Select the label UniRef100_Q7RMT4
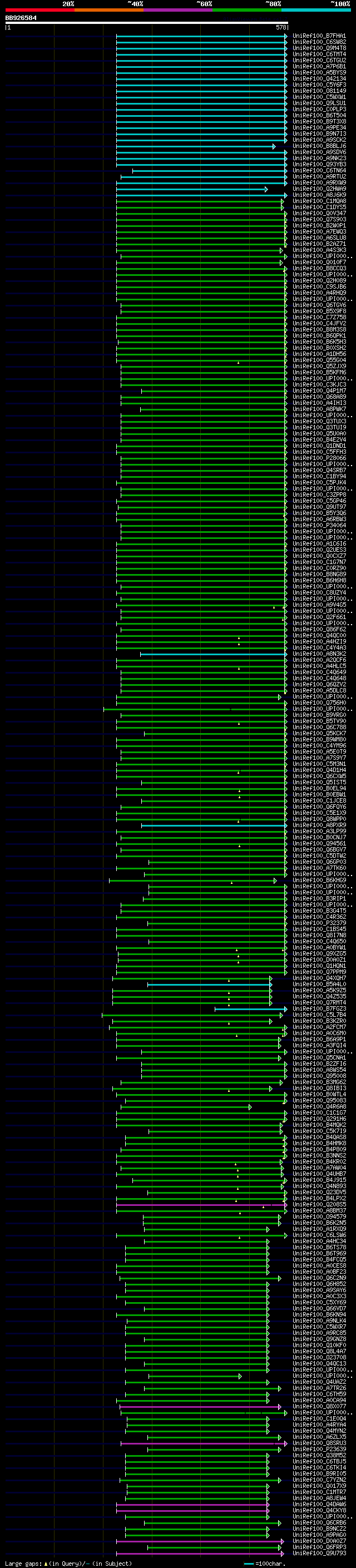 point(319,1002)
